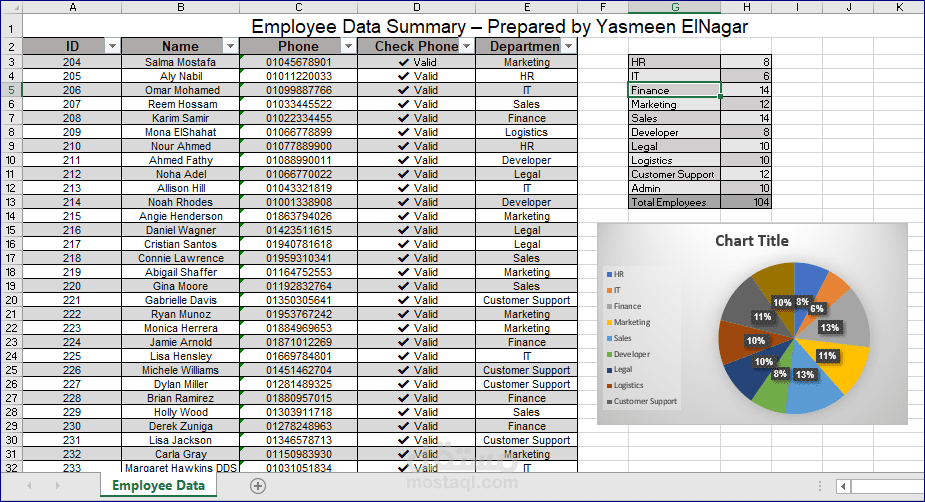
Task: Click the 13% data label on Finance slice
Action: [x=829, y=327]
